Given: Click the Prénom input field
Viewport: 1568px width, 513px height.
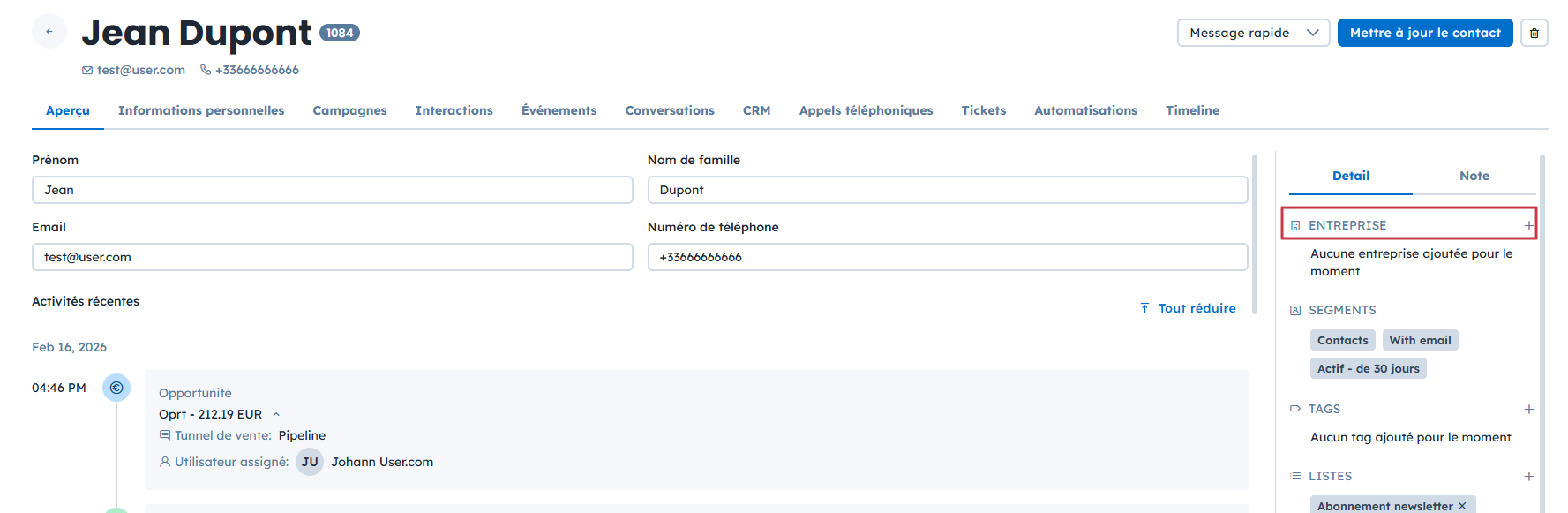Looking at the screenshot, I should 333,190.
